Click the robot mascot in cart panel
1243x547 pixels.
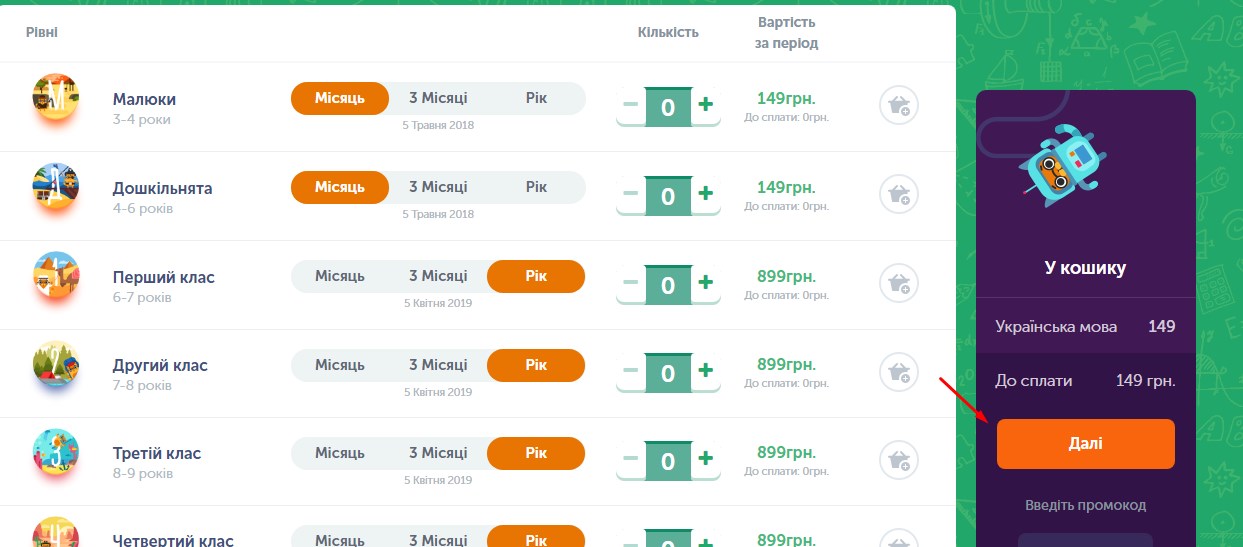(x=1061, y=165)
